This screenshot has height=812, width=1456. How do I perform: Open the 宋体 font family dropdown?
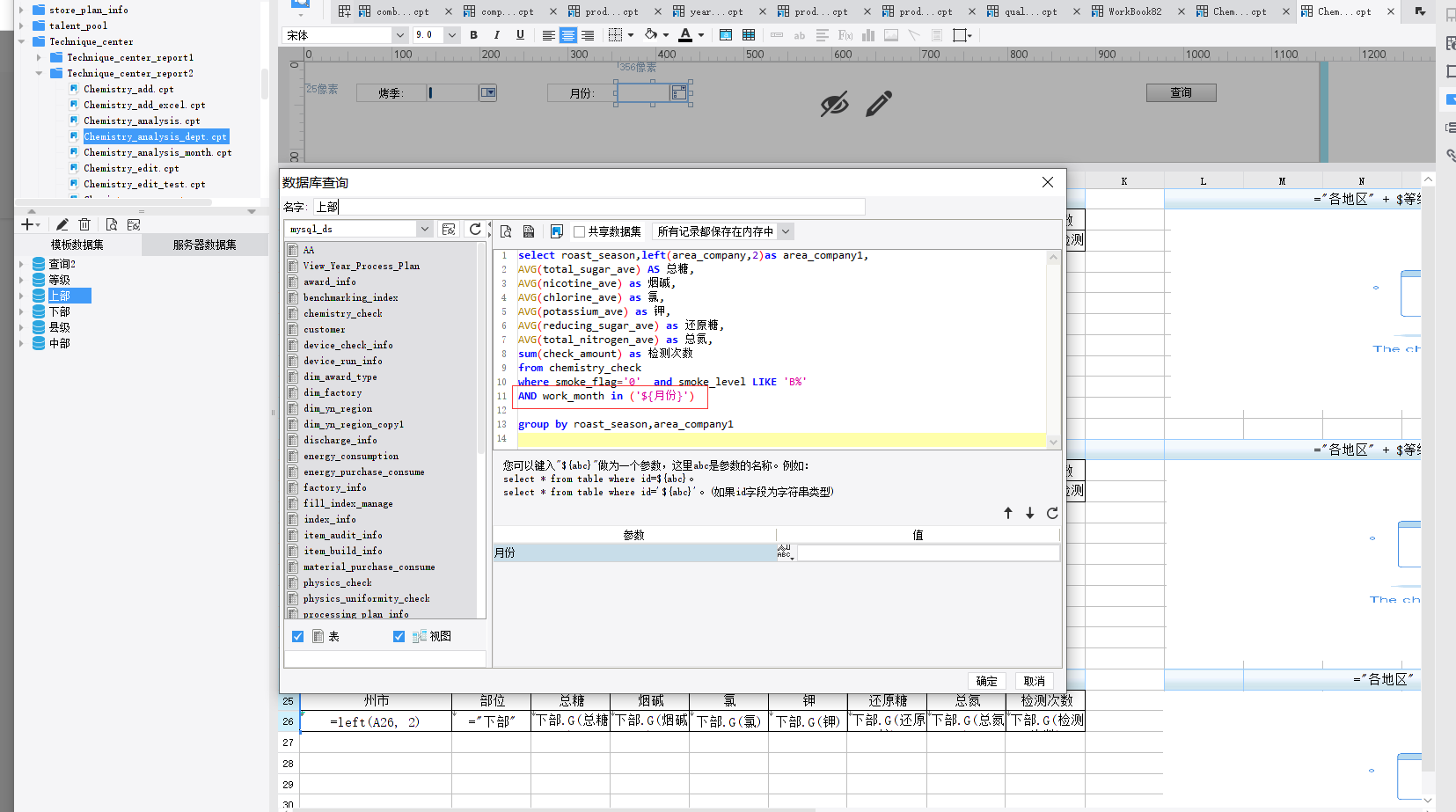399,35
